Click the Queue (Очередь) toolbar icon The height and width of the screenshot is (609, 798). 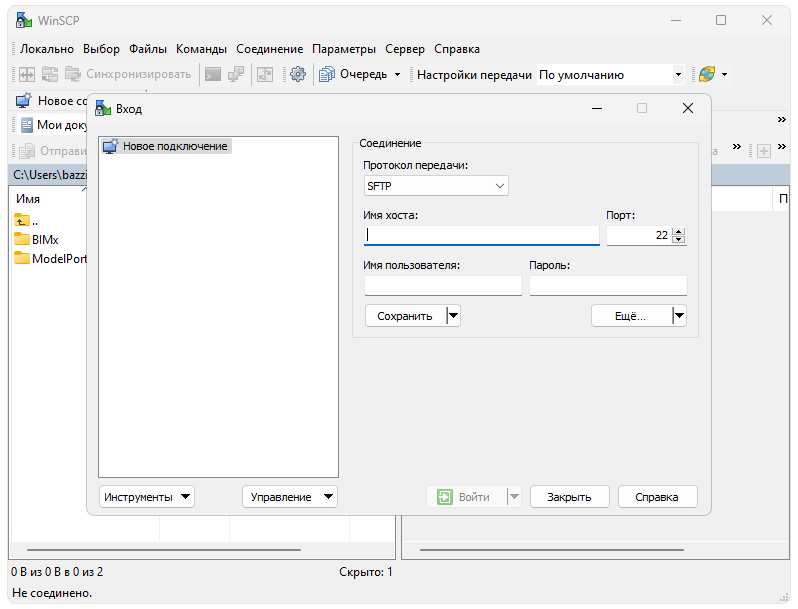(327, 74)
